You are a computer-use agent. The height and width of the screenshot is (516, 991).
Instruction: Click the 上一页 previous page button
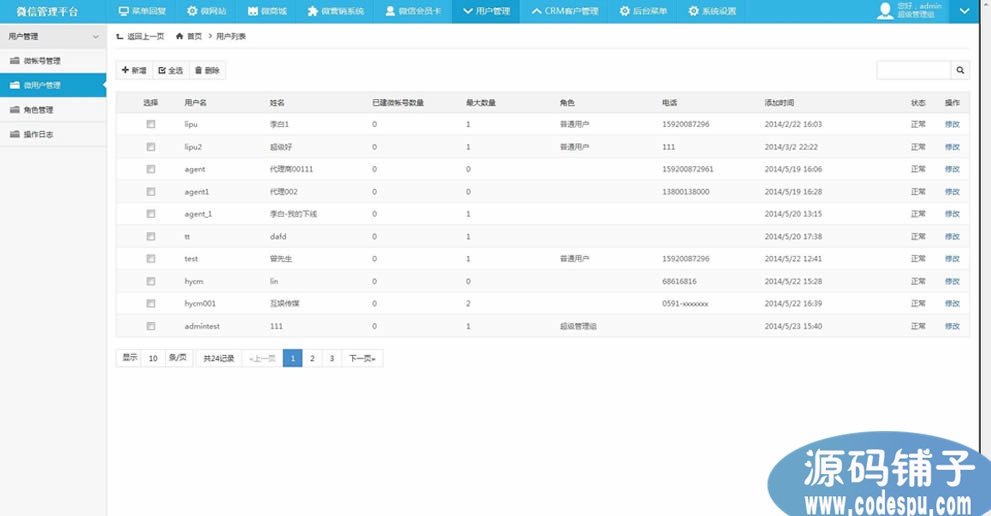pos(262,358)
